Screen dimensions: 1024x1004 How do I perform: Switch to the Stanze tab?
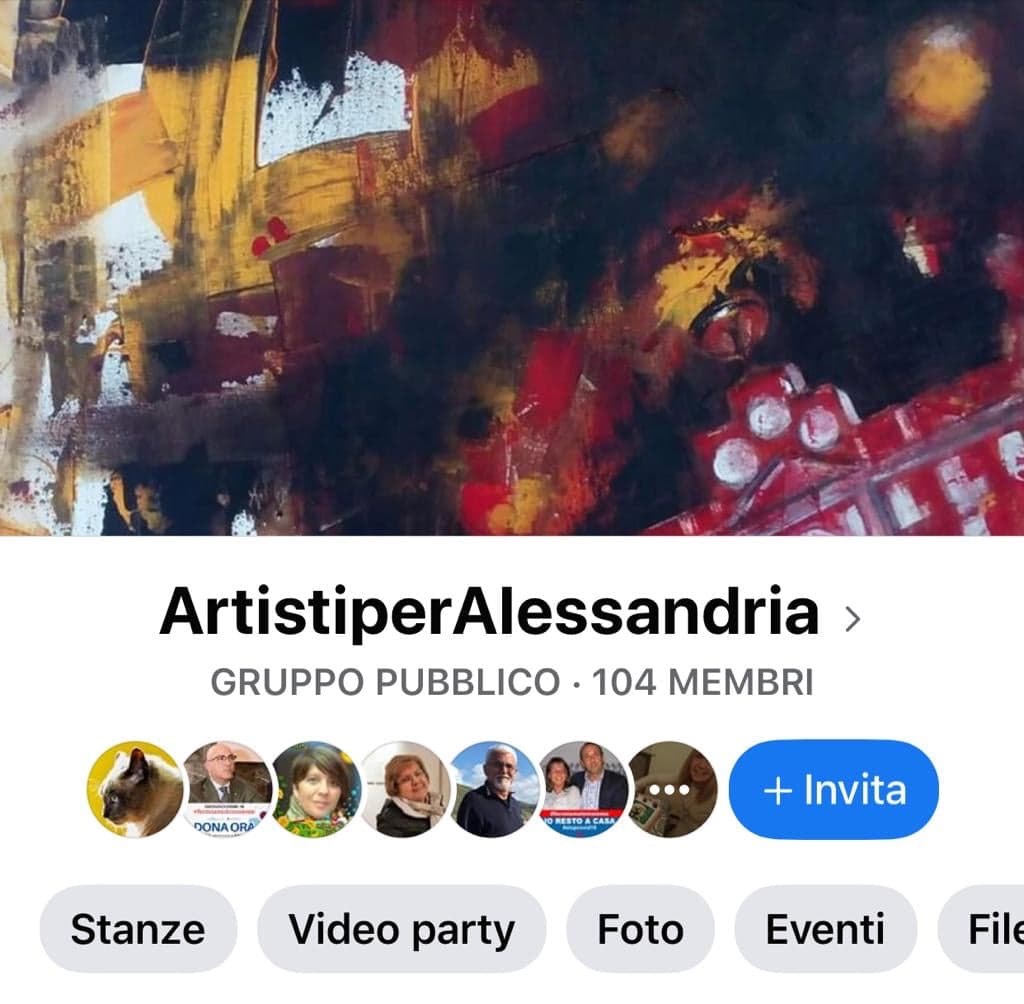138,928
